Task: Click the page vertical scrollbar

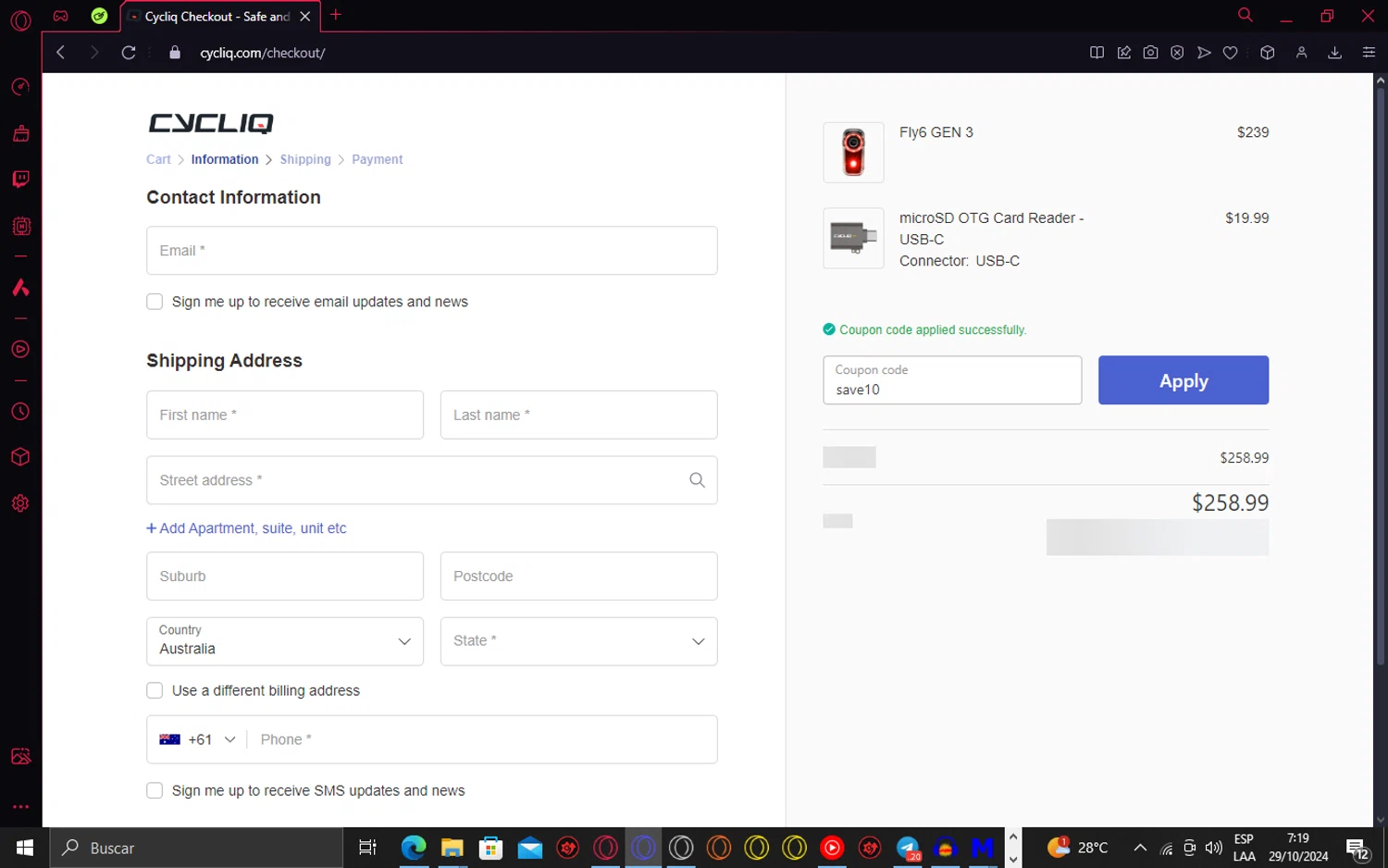Action: [x=1381, y=375]
